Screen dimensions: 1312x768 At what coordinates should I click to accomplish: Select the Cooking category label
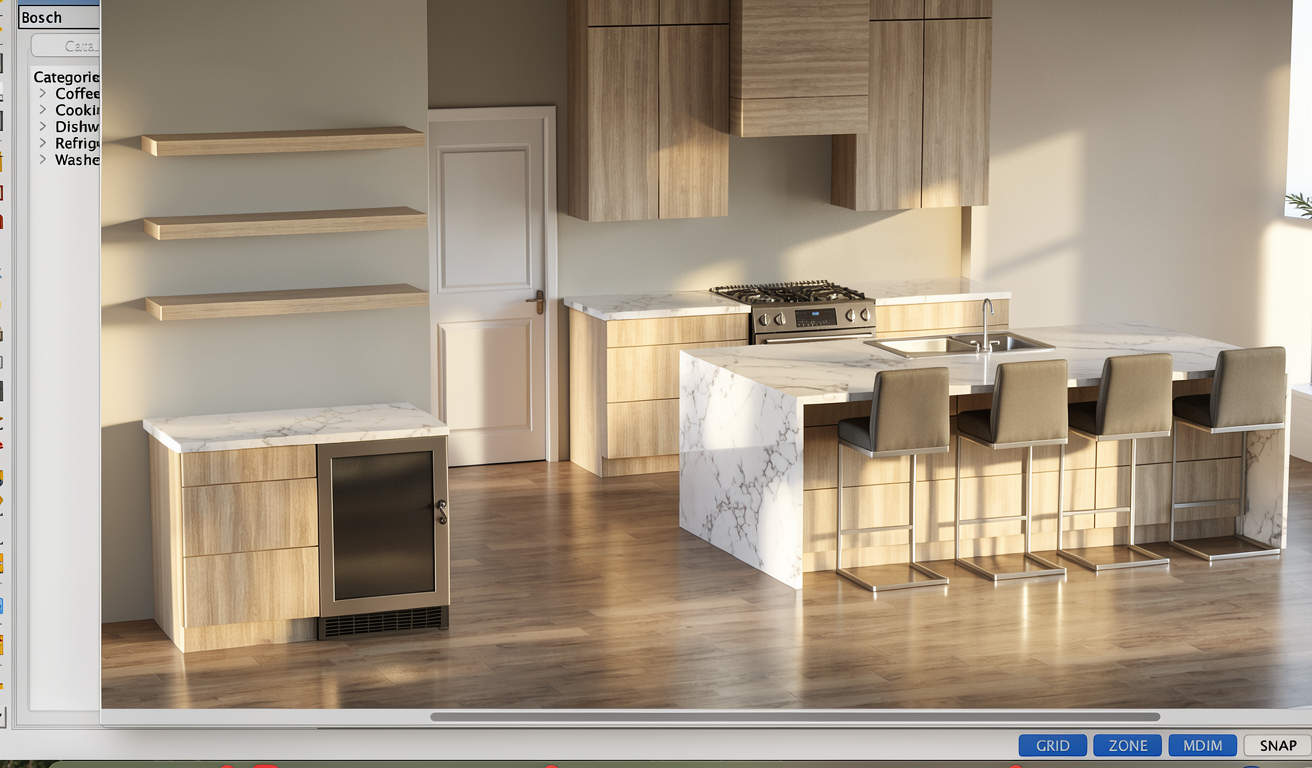77,110
